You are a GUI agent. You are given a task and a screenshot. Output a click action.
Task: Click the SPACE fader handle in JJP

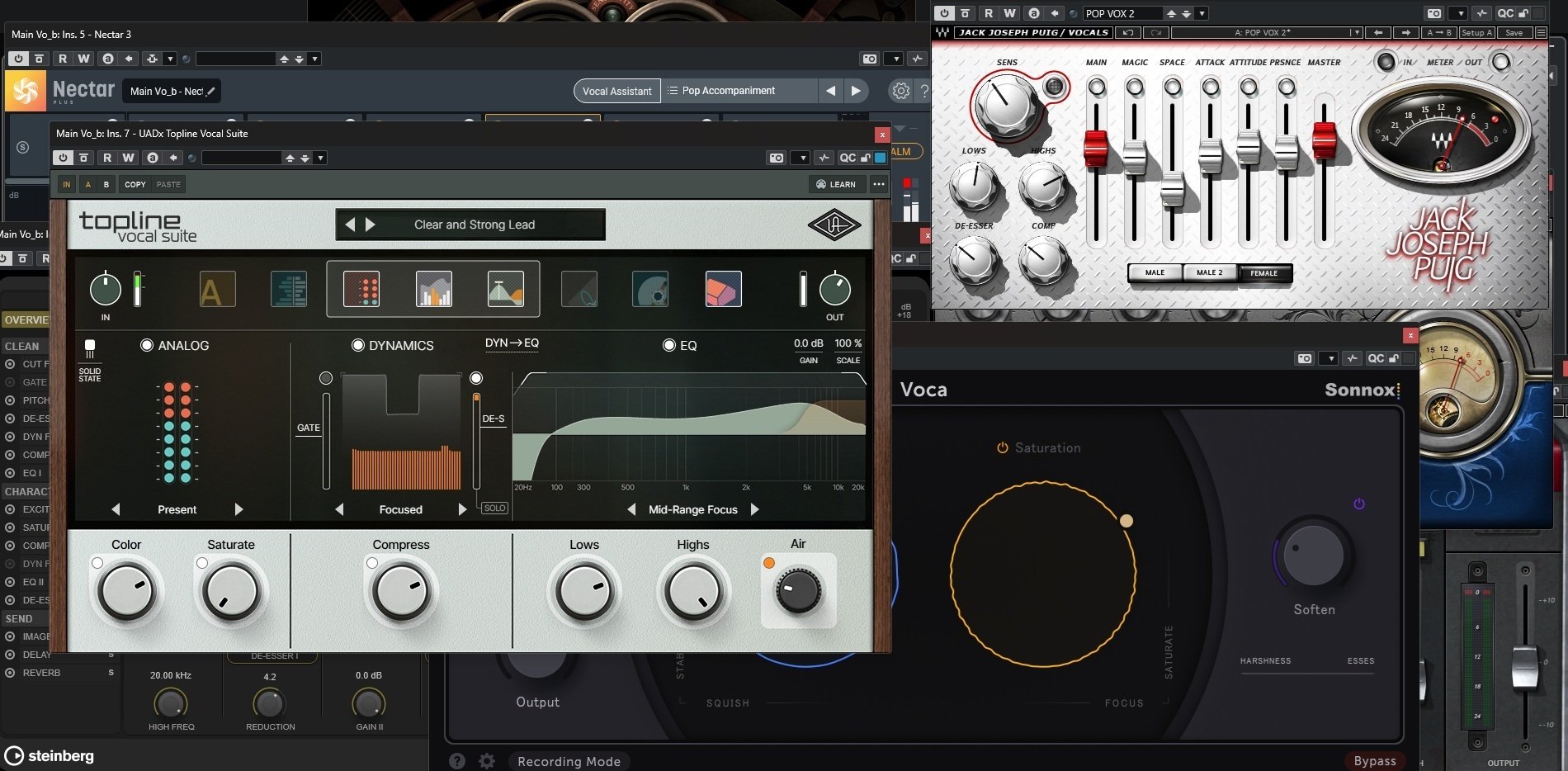(x=1172, y=190)
